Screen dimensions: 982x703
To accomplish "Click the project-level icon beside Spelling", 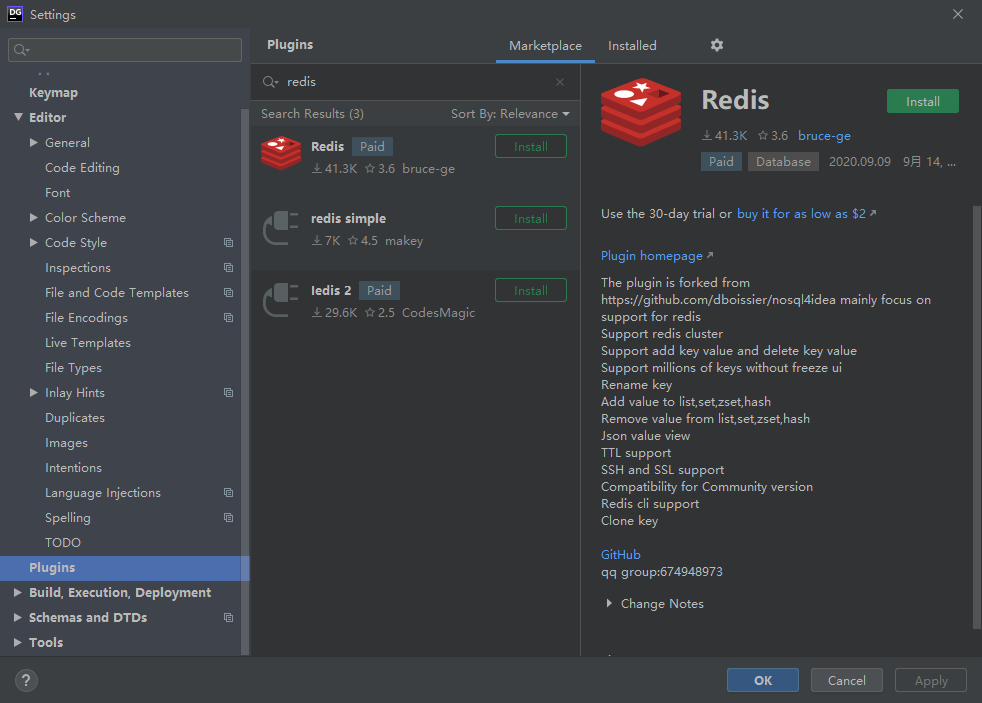I will click(x=229, y=518).
